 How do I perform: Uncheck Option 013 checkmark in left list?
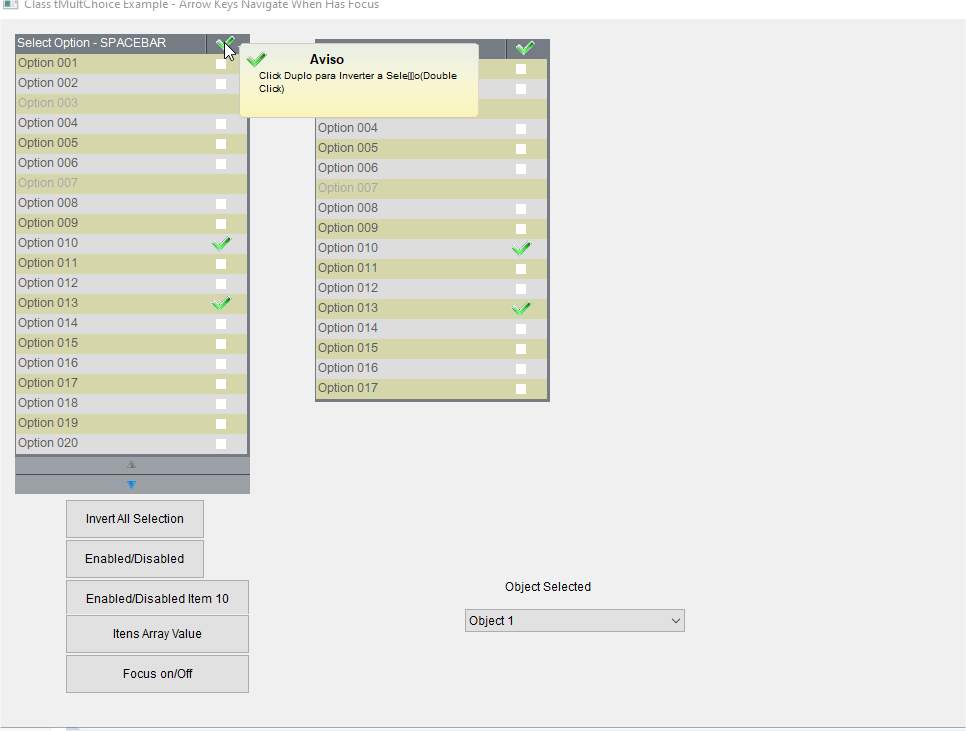(x=221, y=304)
